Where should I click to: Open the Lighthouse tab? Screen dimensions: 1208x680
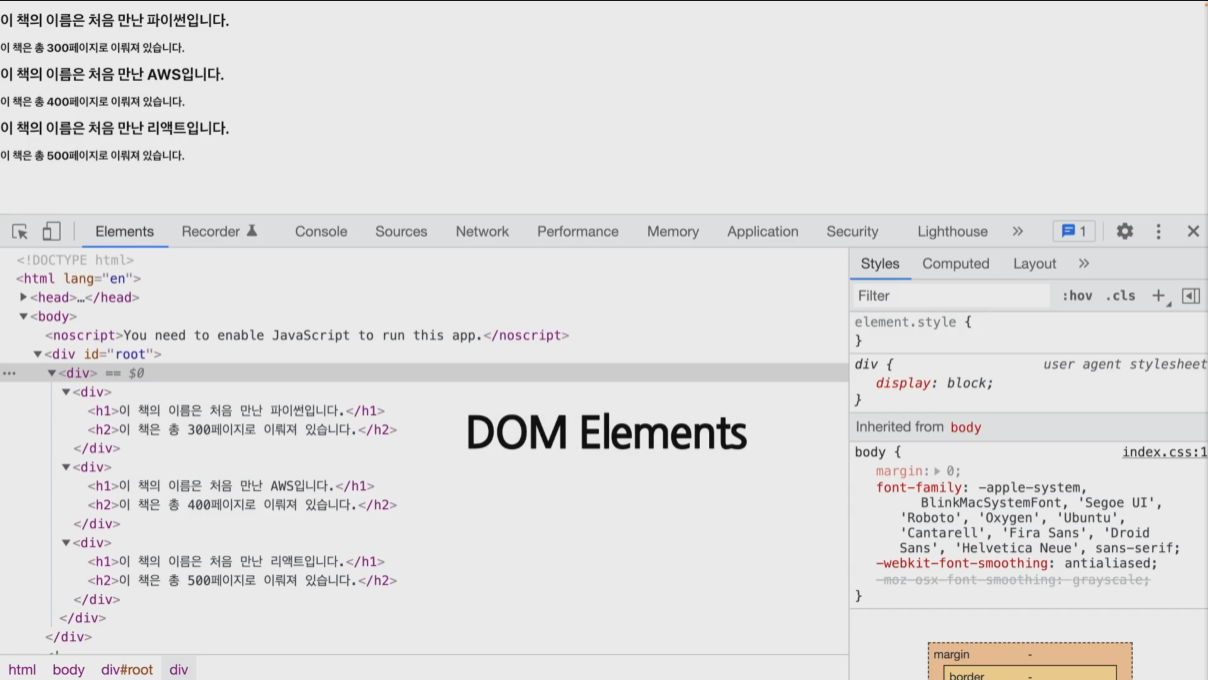point(953,231)
